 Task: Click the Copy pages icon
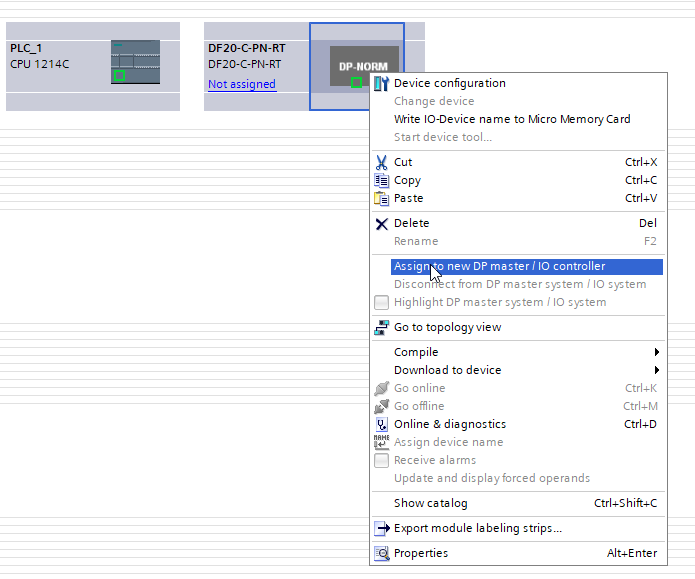381,180
